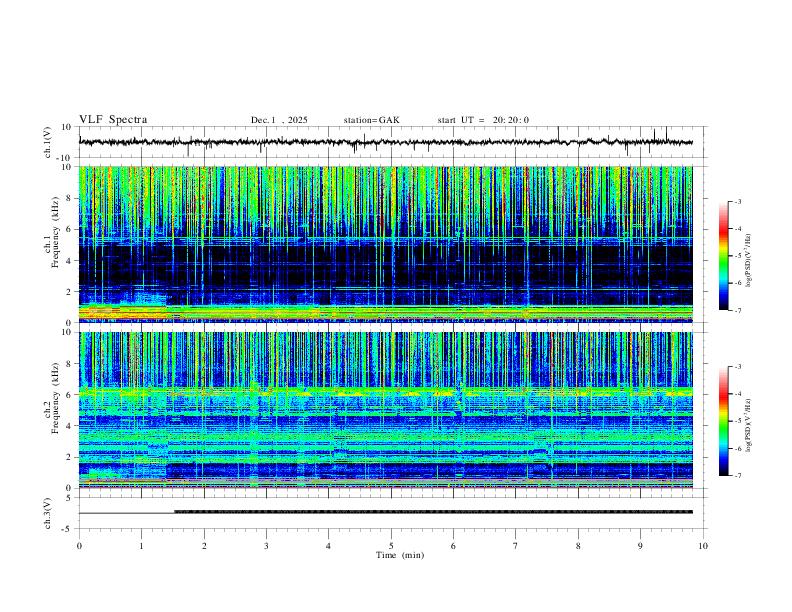
Task: Click the '-3' label on ch.1 colorbar
Action: coord(738,201)
